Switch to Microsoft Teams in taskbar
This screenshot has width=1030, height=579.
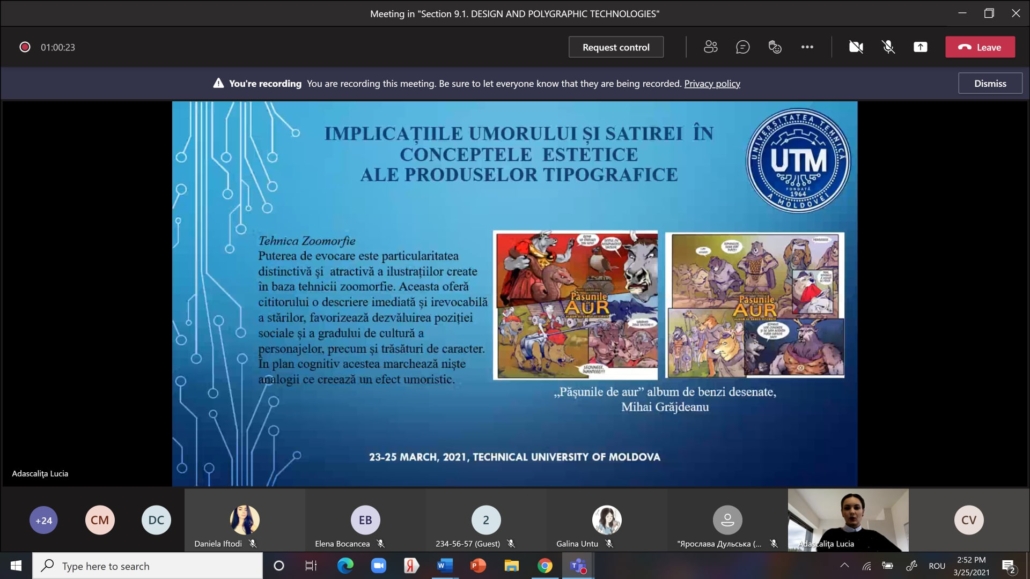[578, 565]
